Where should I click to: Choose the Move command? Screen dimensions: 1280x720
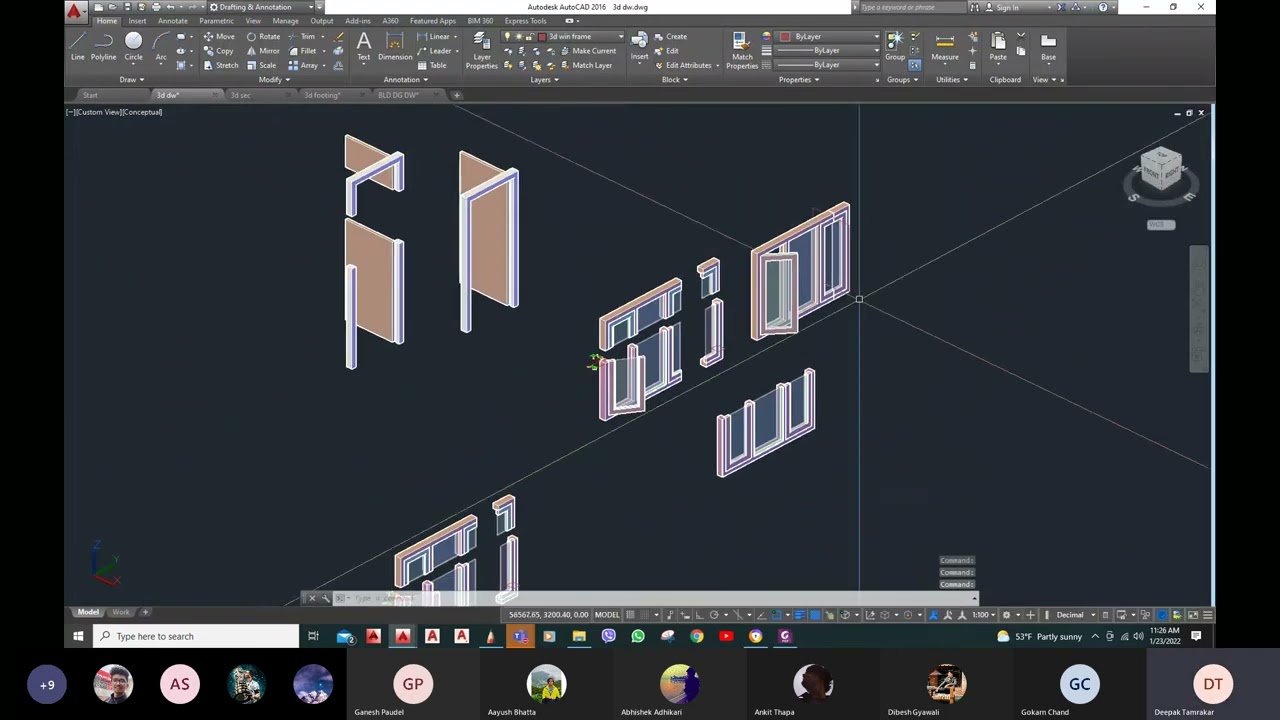point(218,37)
